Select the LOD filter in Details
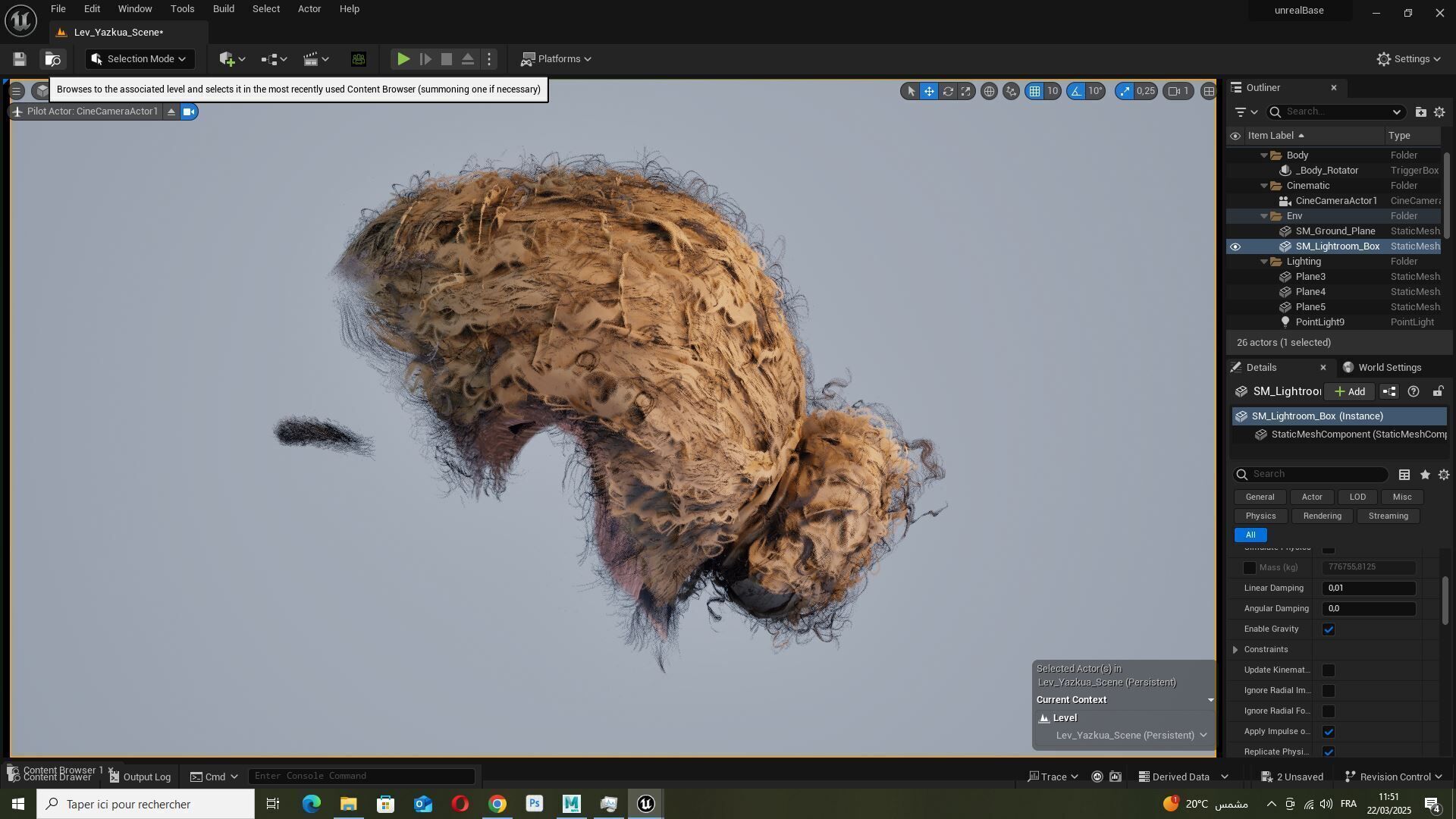This screenshot has width=1456, height=819. click(1357, 497)
